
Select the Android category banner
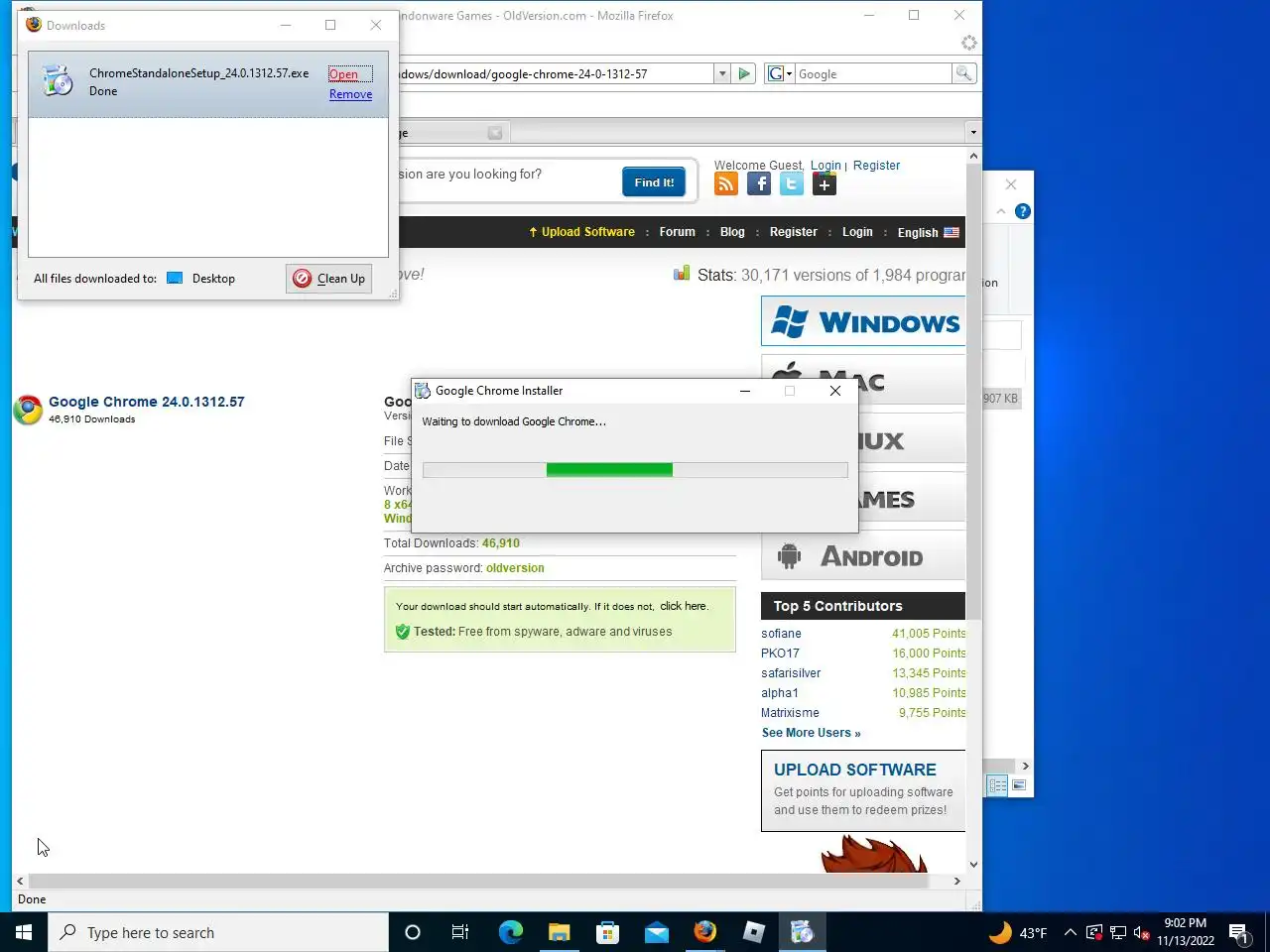[x=863, y=555]
